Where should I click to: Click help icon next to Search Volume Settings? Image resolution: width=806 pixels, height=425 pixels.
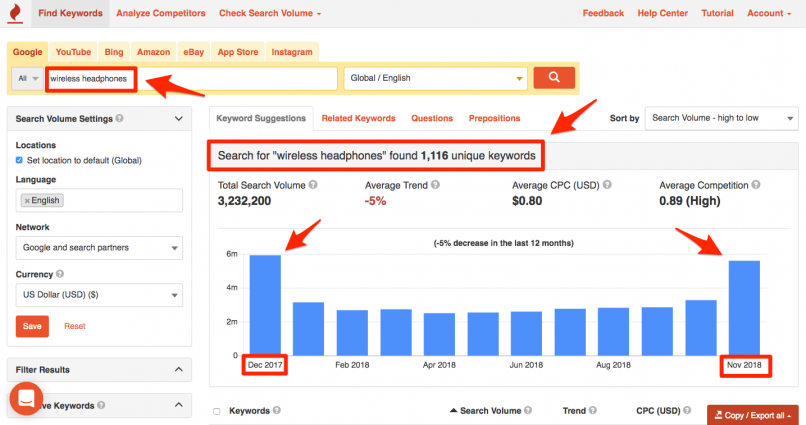(120, 118)
